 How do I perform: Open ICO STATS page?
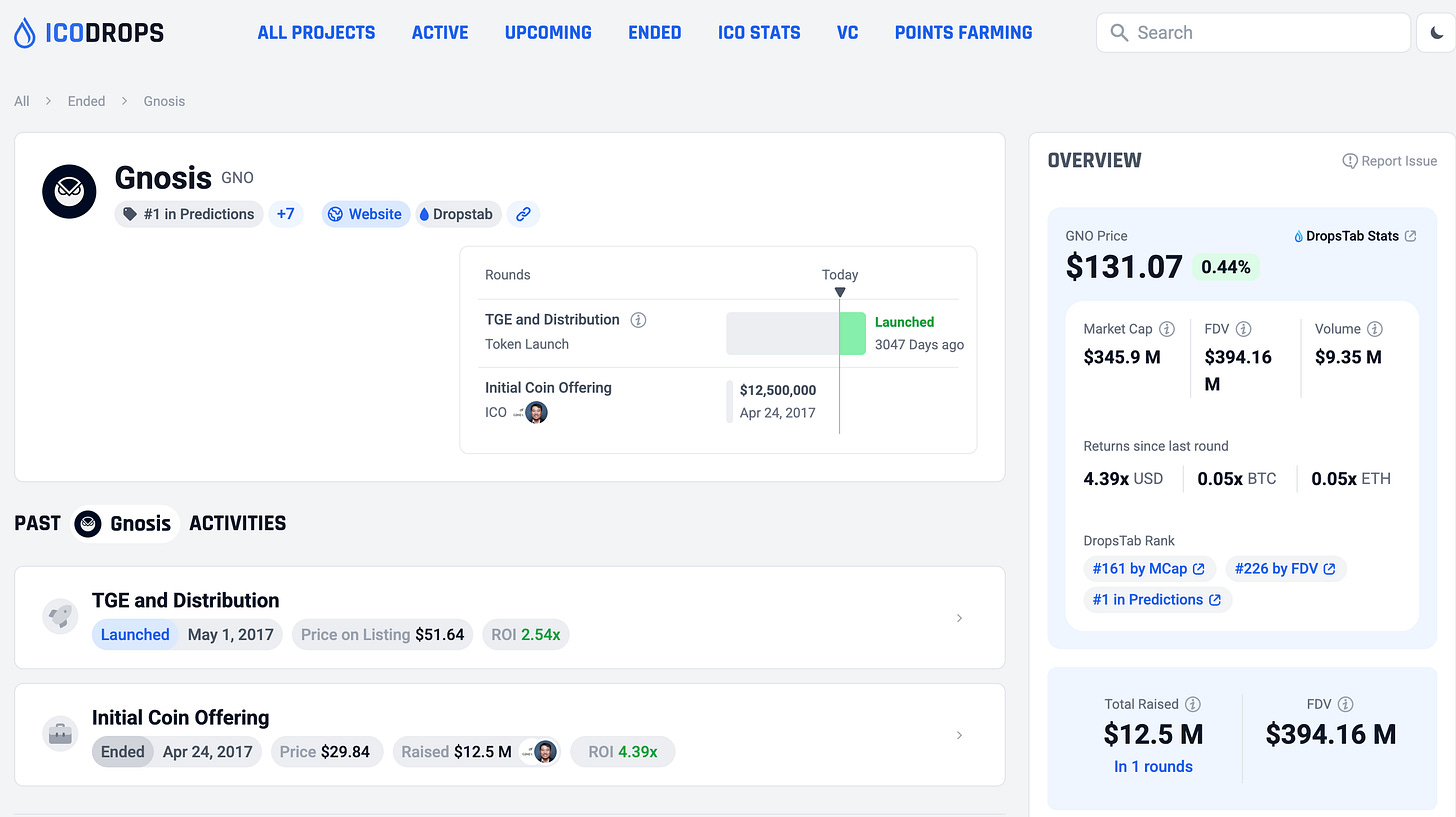(x=759, y=33)
